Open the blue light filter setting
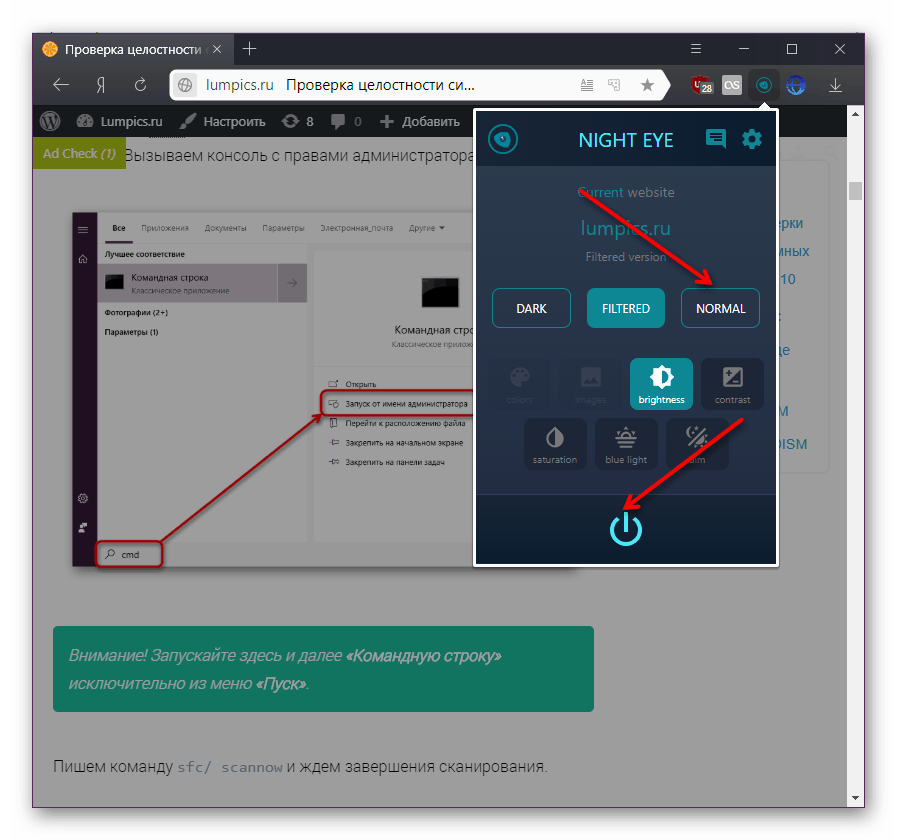The height and width of the screenshot is (840, 897). tap(626, 444)
